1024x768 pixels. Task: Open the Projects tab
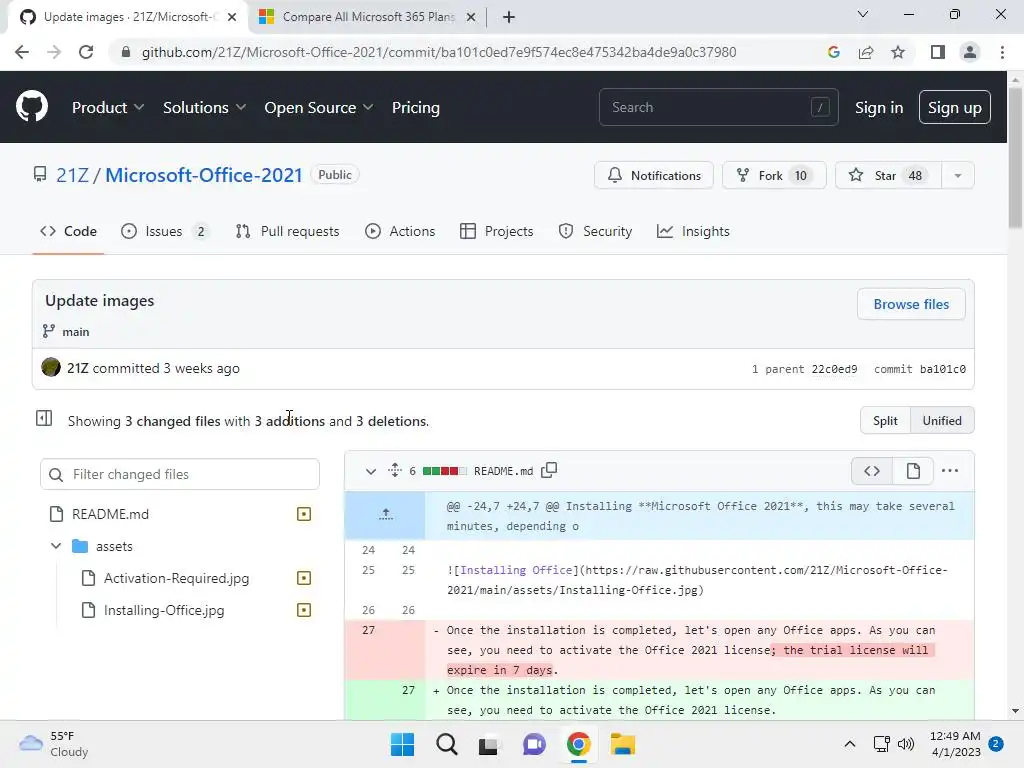tap(496, 231)
